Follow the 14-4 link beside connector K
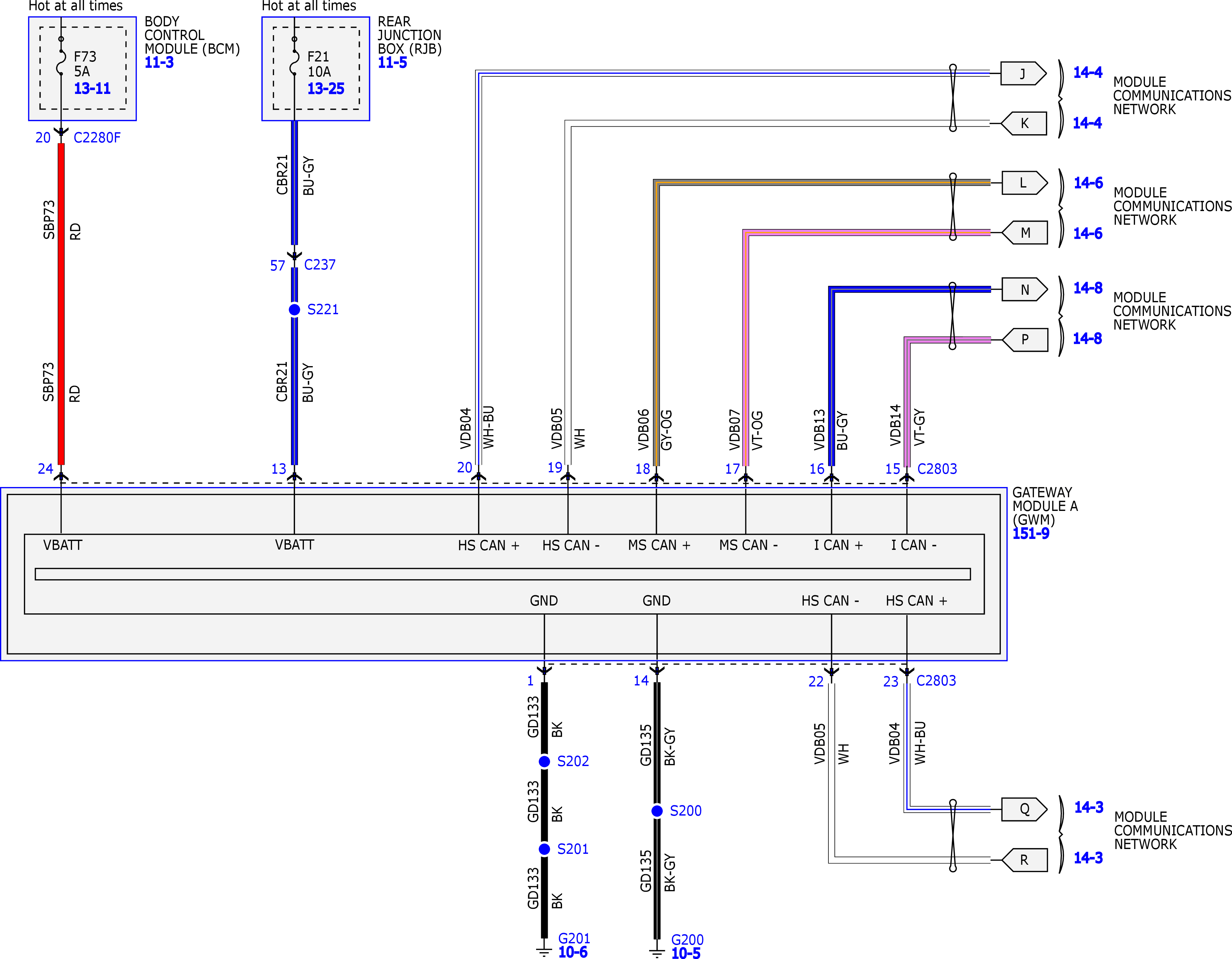Viewport: 1232px width, 959px height. (x=1087, y=123)
